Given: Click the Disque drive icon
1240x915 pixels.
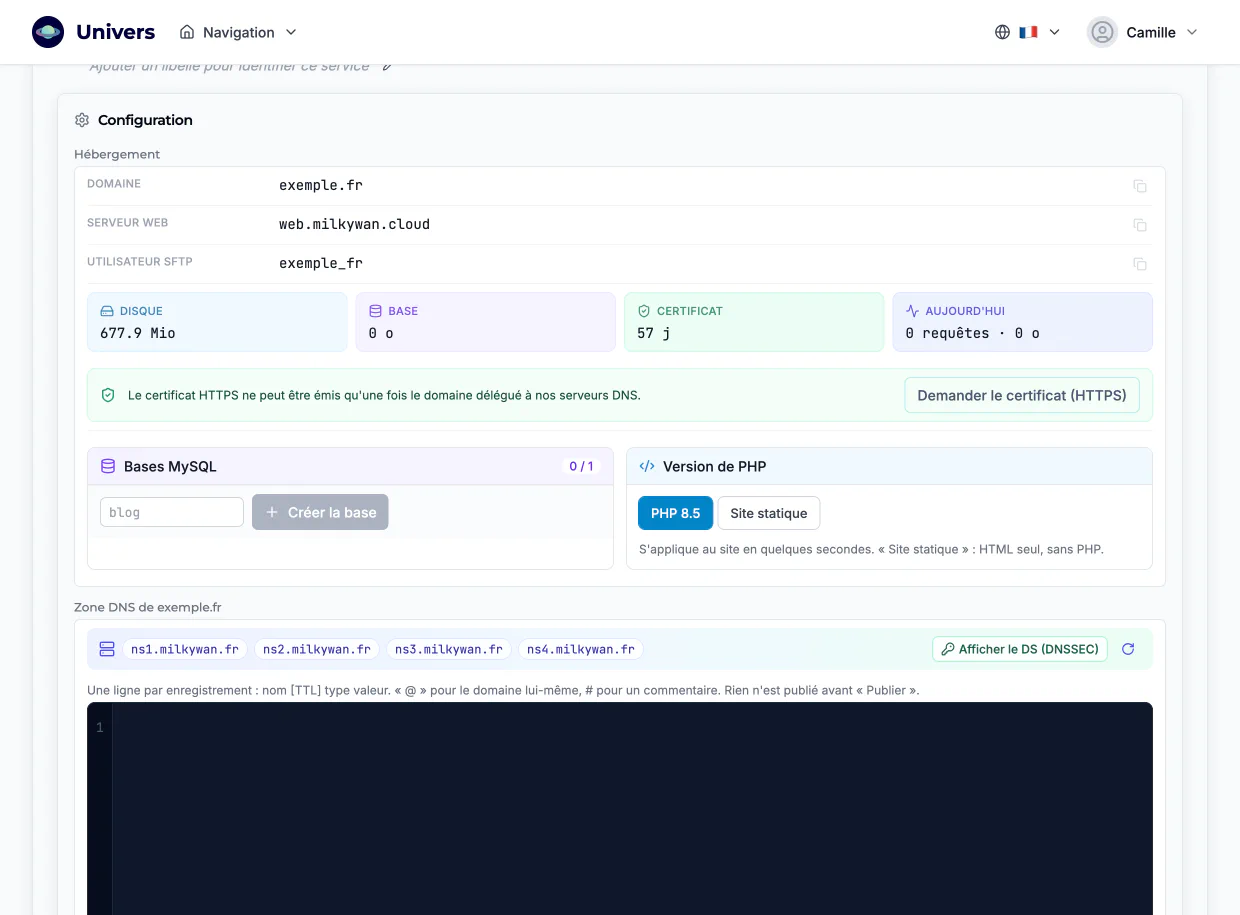Looking at the screenshot, I should (107, 311).
